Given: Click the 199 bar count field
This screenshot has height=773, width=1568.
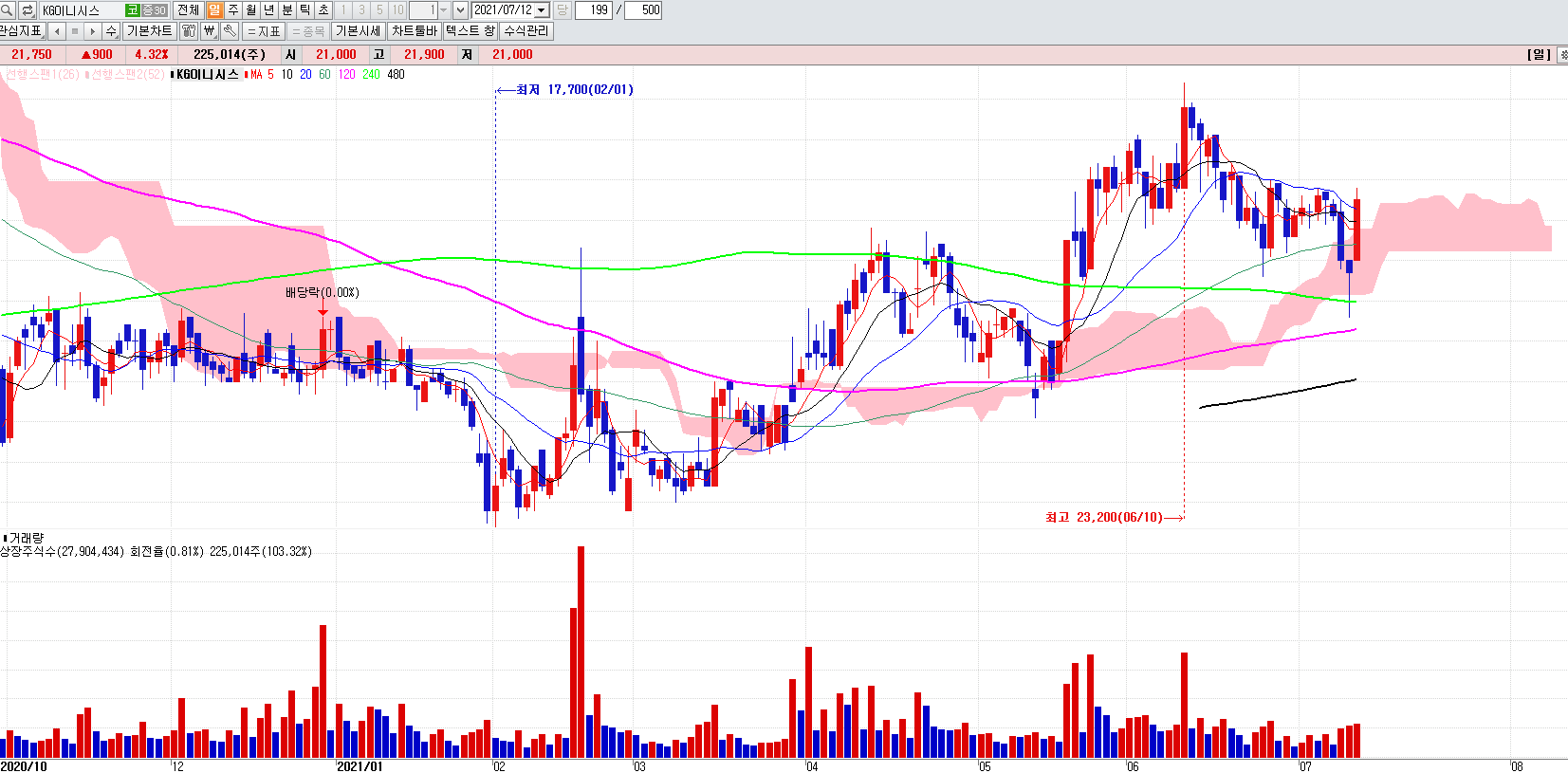Looking at the screenshot, I should point(594,10).
